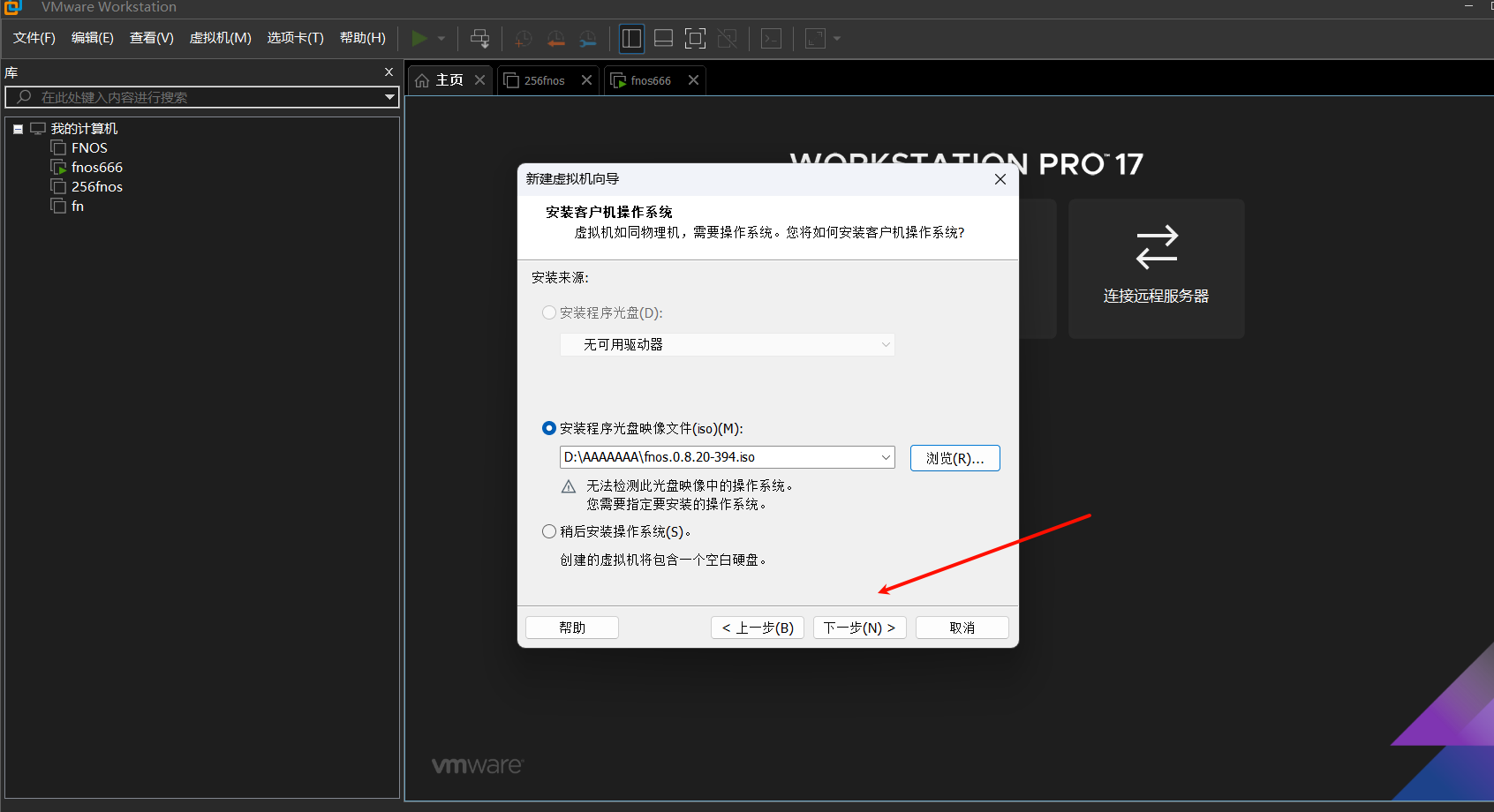This screenshot has width=1494, height=812.
Task: Click the green power-on play icon
Action: pos(419,38)
